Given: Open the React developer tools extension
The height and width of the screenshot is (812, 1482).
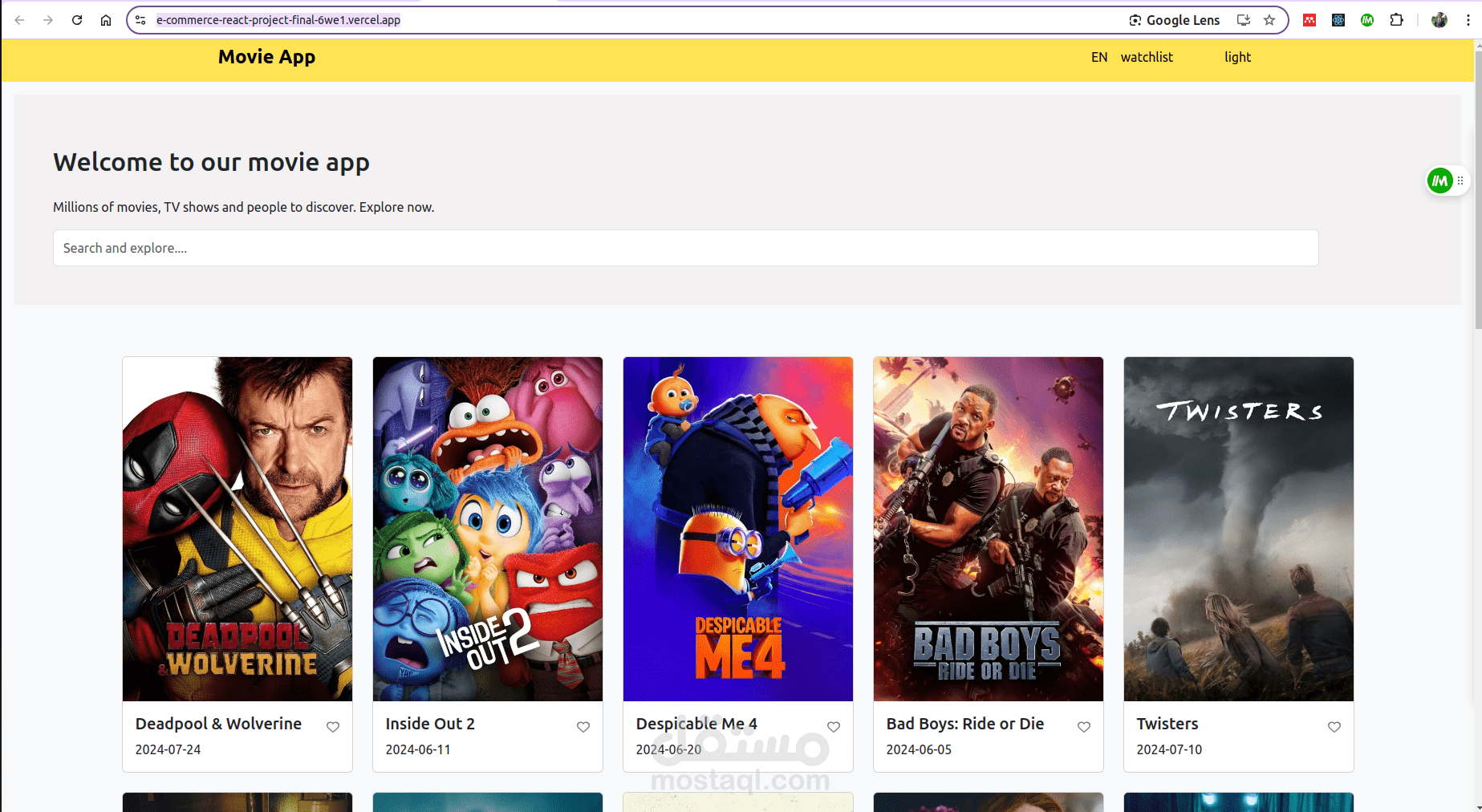Looking at the screenshot, I should [x=1338, y=20].
